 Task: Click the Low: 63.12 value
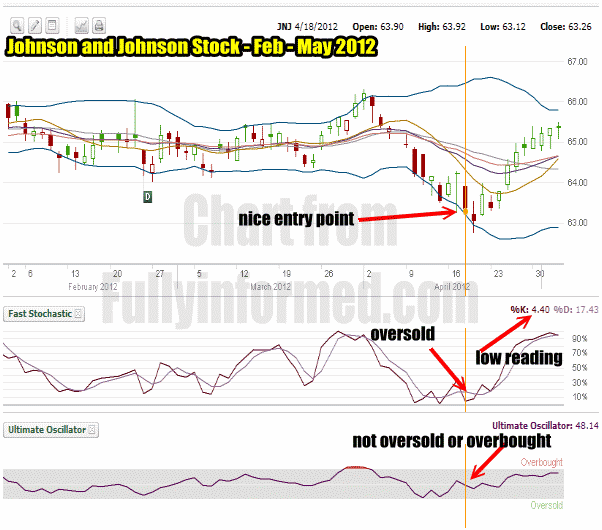[x=503, y=26]
